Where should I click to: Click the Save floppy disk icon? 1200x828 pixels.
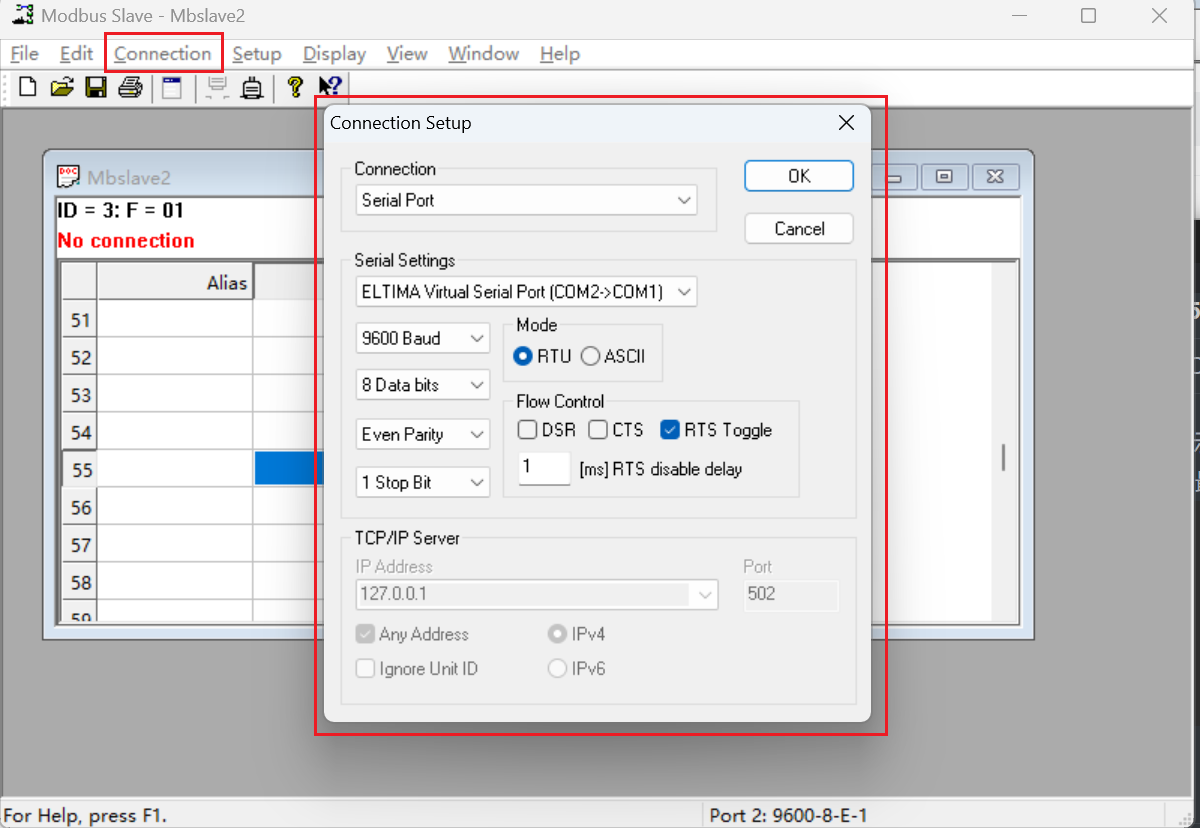point(96,88)
